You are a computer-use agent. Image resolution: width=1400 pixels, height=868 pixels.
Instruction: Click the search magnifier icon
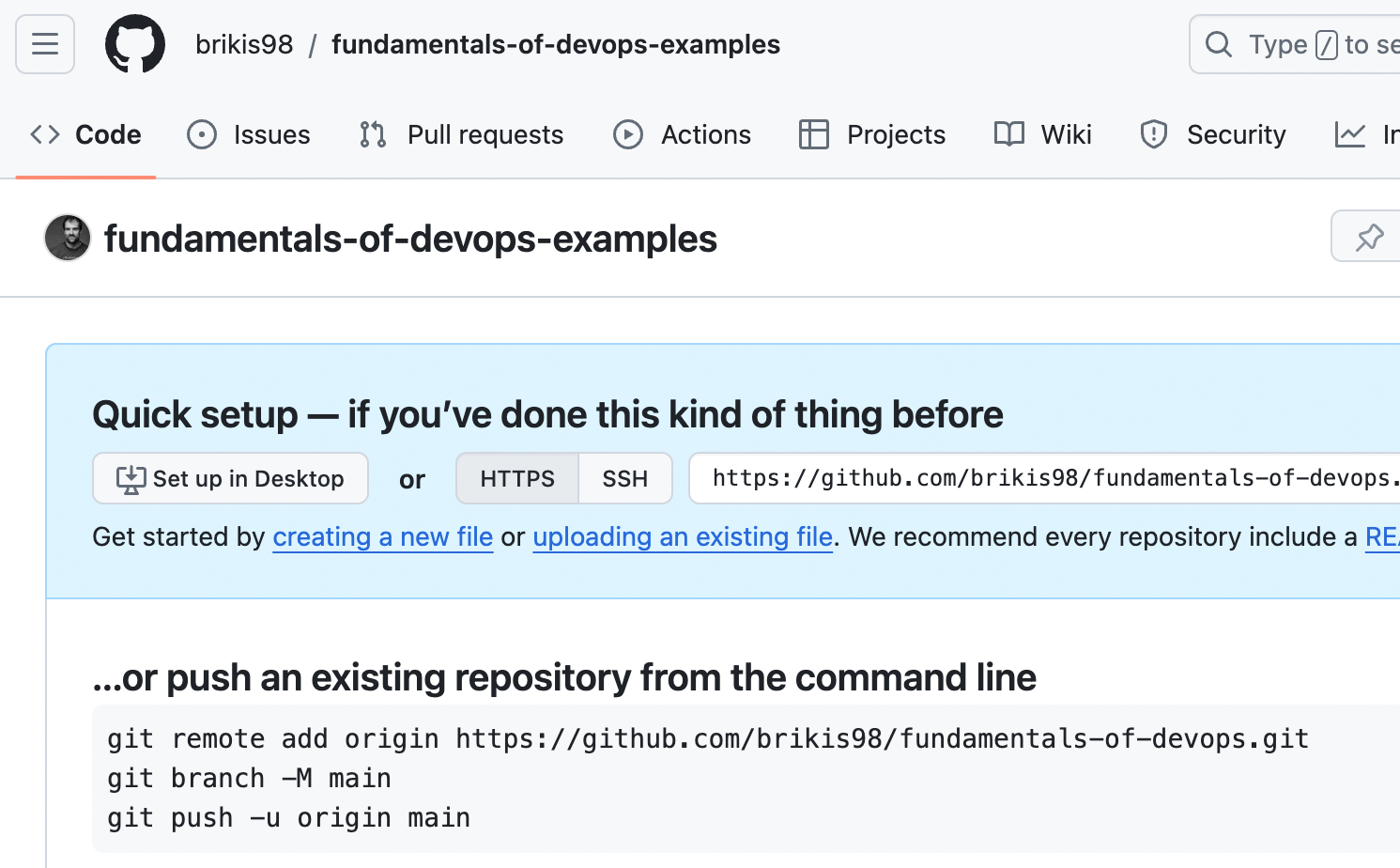(x=1219, y=44)
